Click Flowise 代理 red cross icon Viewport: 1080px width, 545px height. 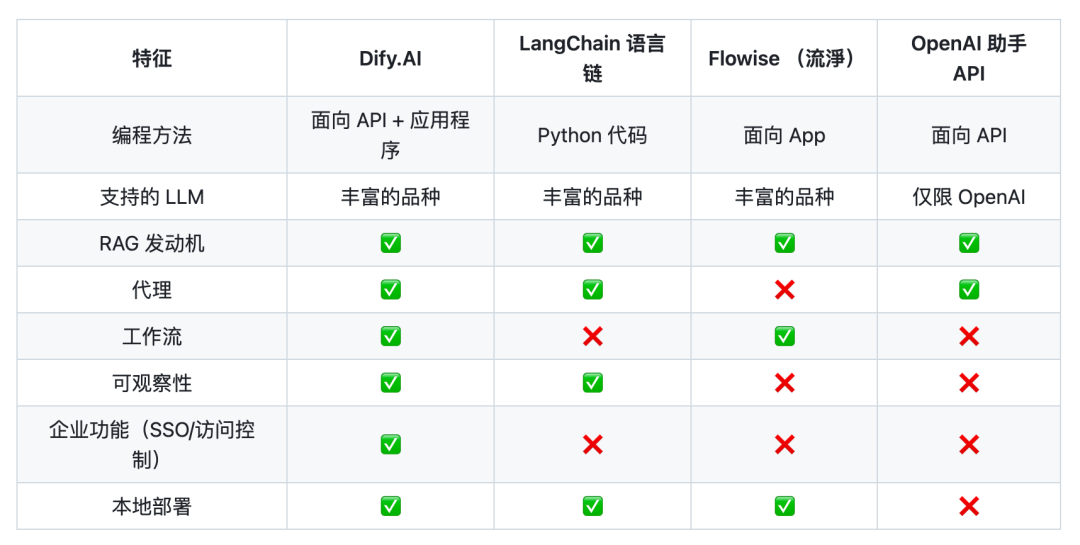coord(785,290)
